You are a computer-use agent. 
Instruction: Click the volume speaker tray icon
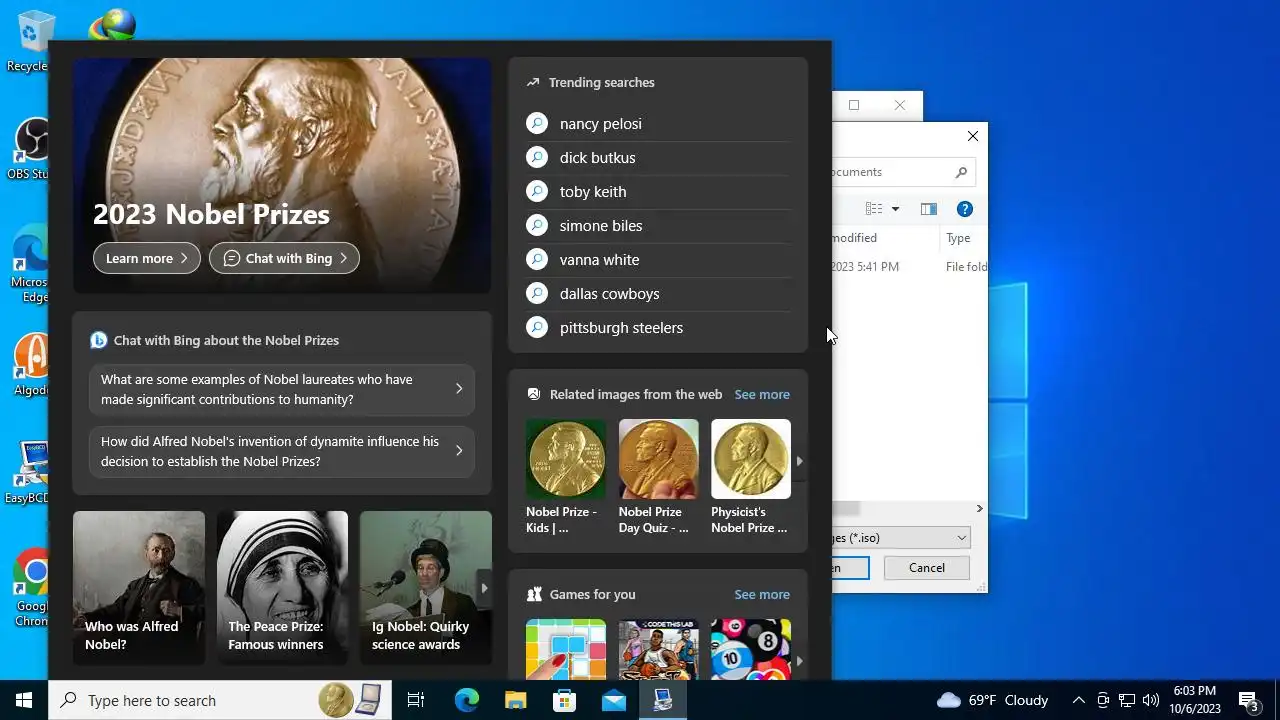click(1151, 700)
